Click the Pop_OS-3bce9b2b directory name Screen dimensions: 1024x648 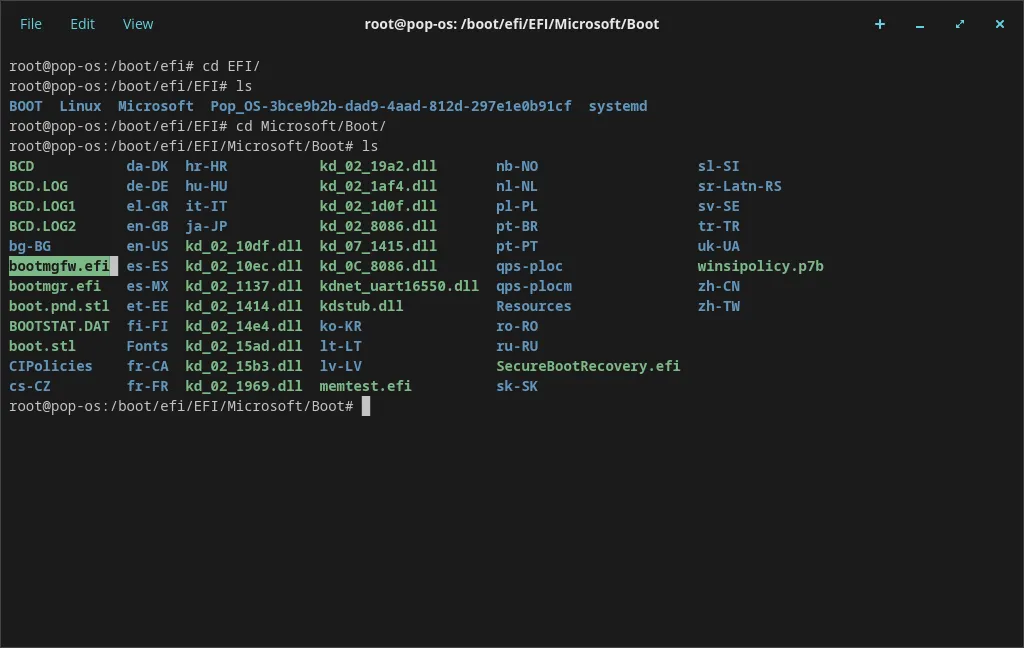click(391, 106)
